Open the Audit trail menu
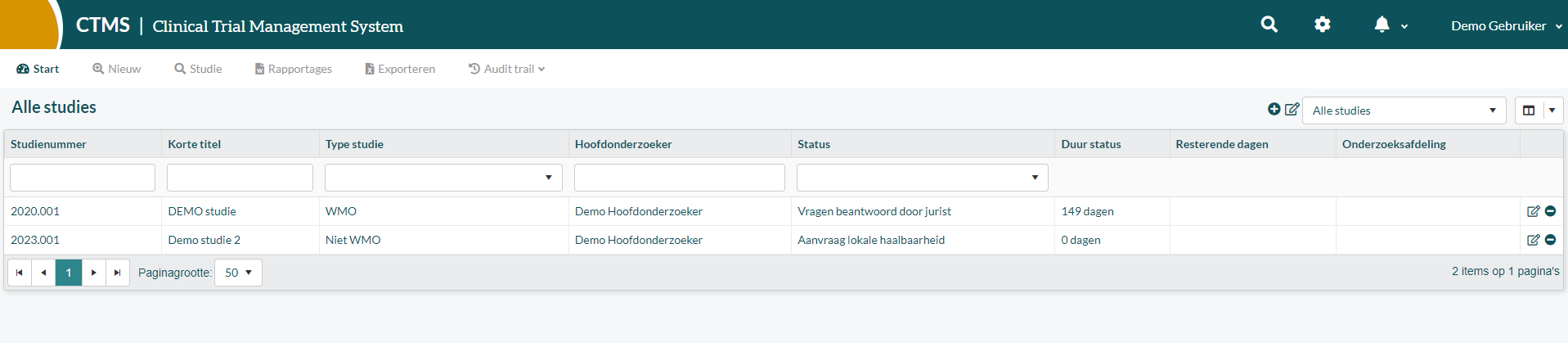 (506, 69)
